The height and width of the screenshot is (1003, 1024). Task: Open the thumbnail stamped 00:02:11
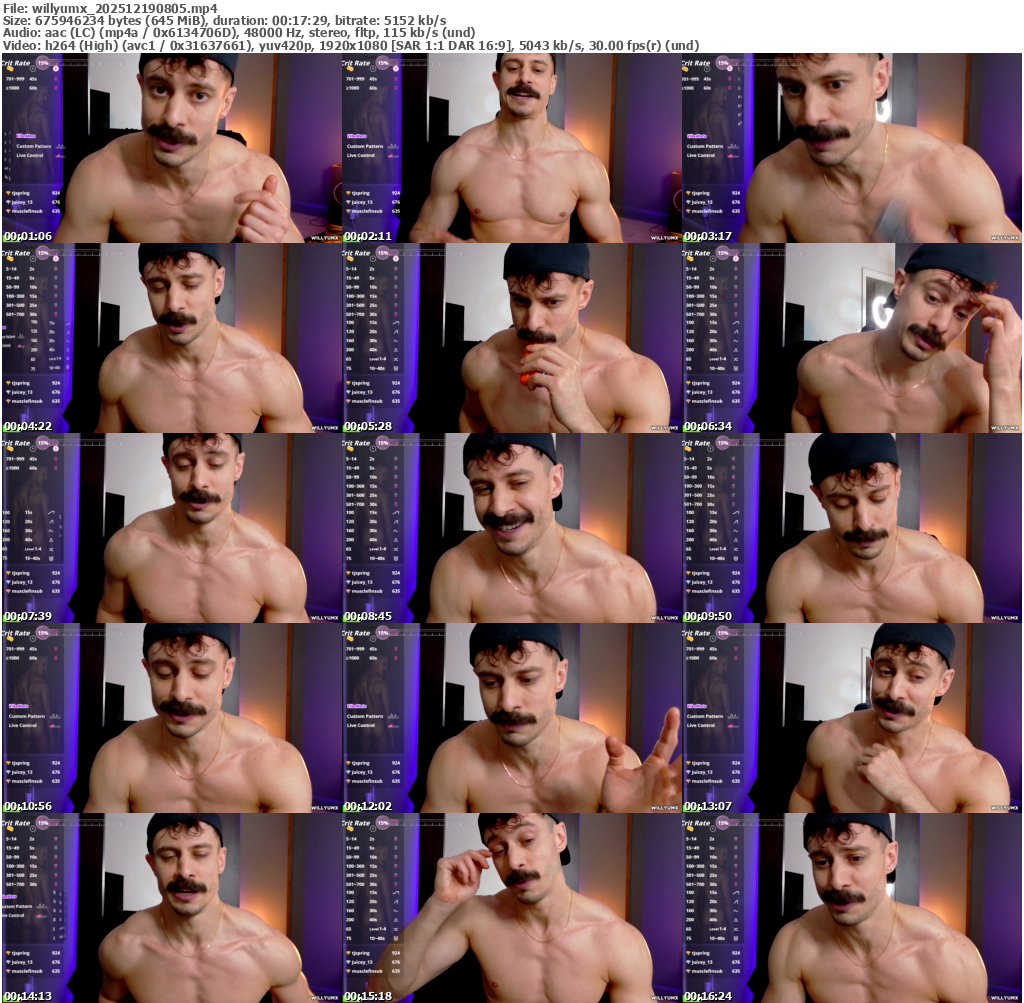point(511,148)
